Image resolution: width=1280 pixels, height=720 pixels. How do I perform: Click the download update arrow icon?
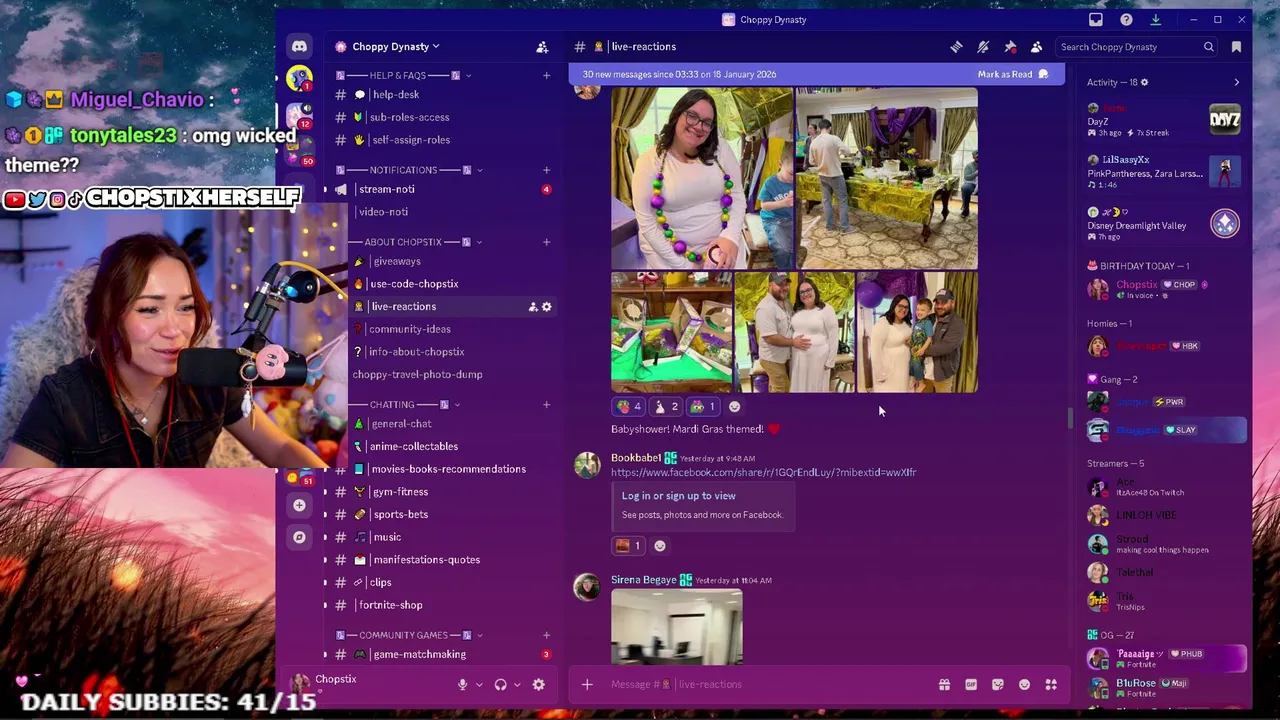click(x=1155, y=20)
